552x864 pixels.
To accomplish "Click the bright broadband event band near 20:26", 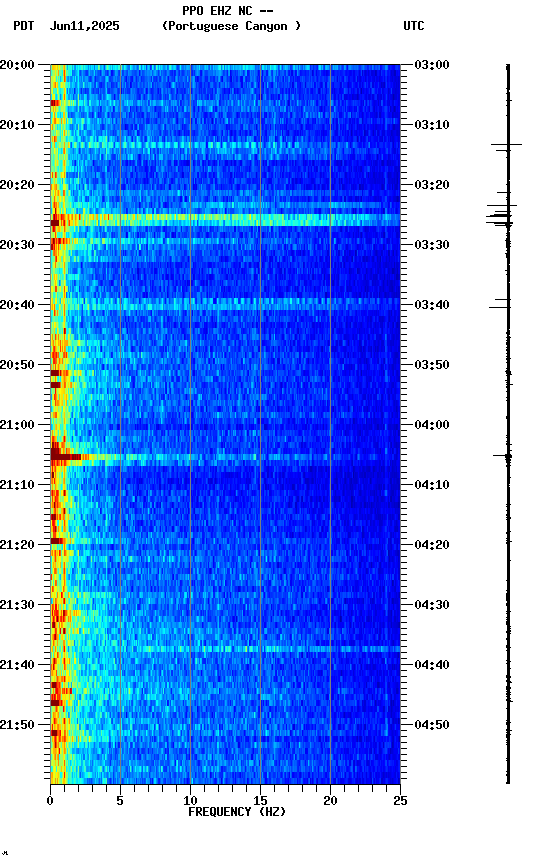I will 225,220.
